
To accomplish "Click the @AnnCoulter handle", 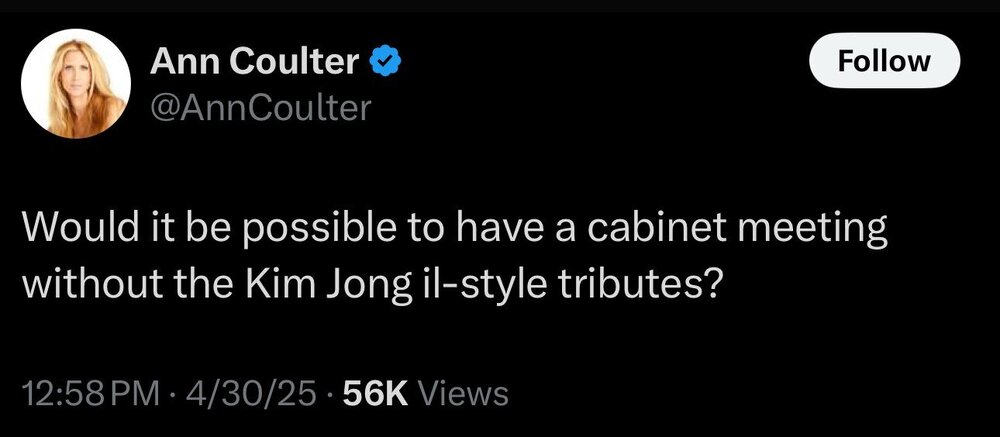I will (x=260, y=107).
